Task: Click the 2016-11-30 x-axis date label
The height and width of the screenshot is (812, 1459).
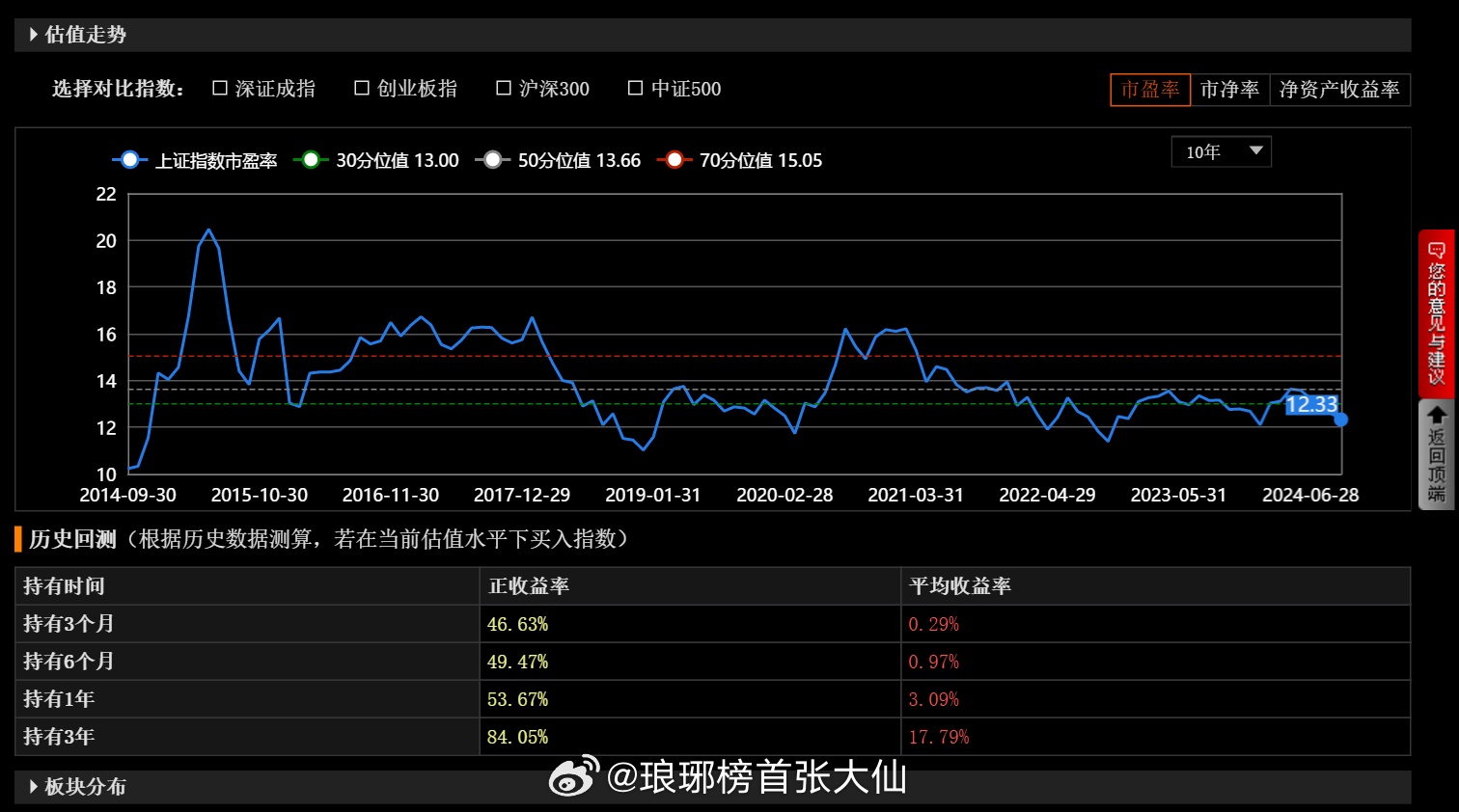Action: pos(391,495)
